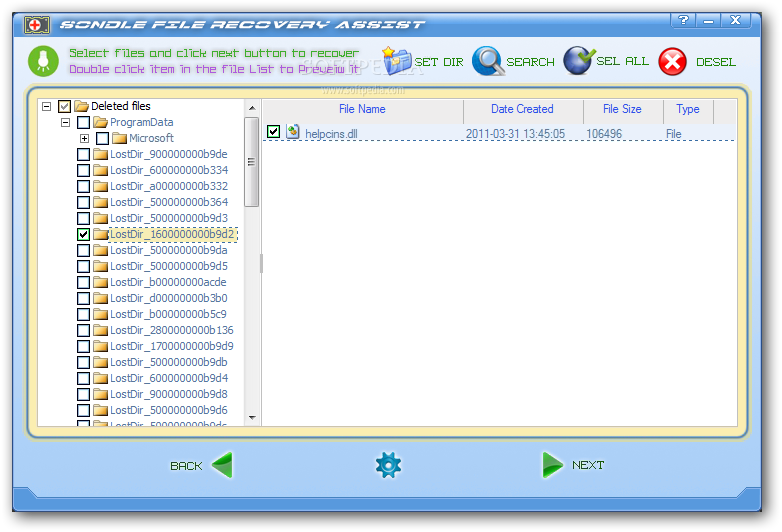Click the red Desel X icon
782x532 pixels.
(x=672, y=62)
